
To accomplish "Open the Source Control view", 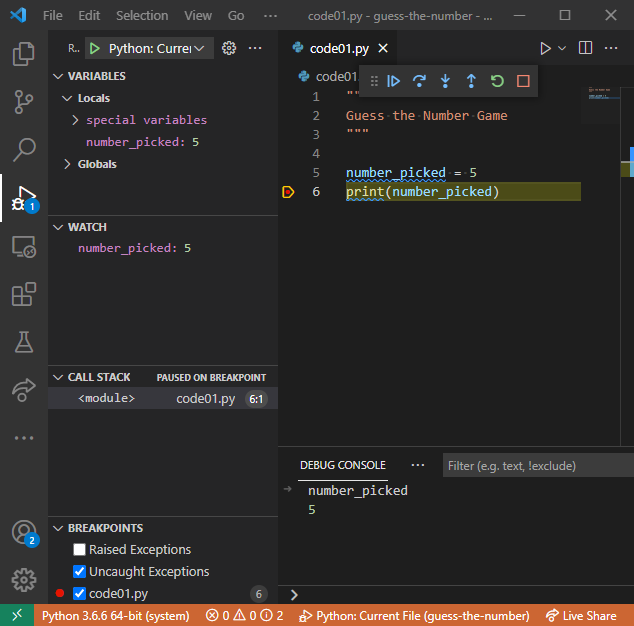I will (24, 101).
